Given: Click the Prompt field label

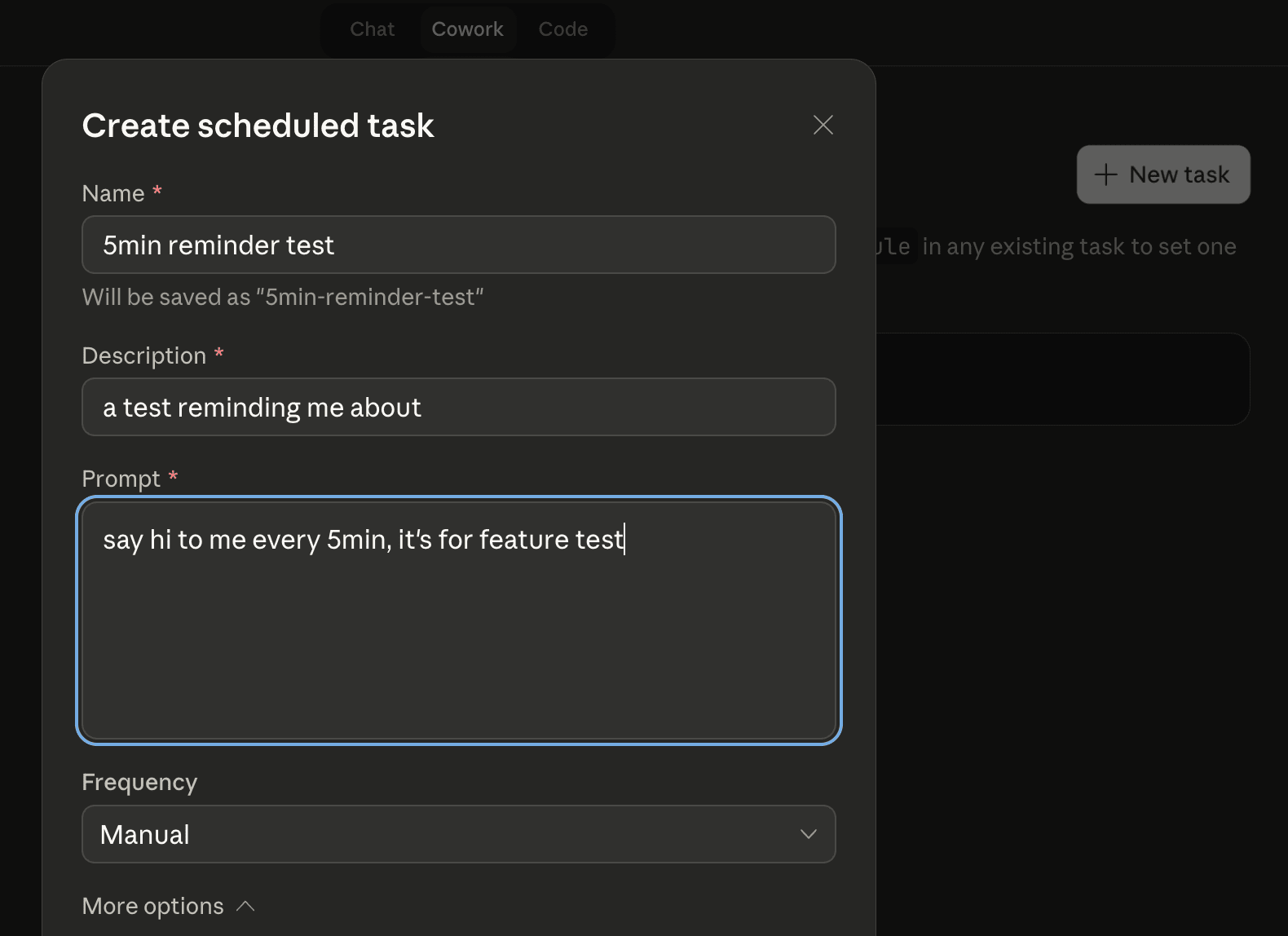Looking at the screenshot, I should (121, 479).
